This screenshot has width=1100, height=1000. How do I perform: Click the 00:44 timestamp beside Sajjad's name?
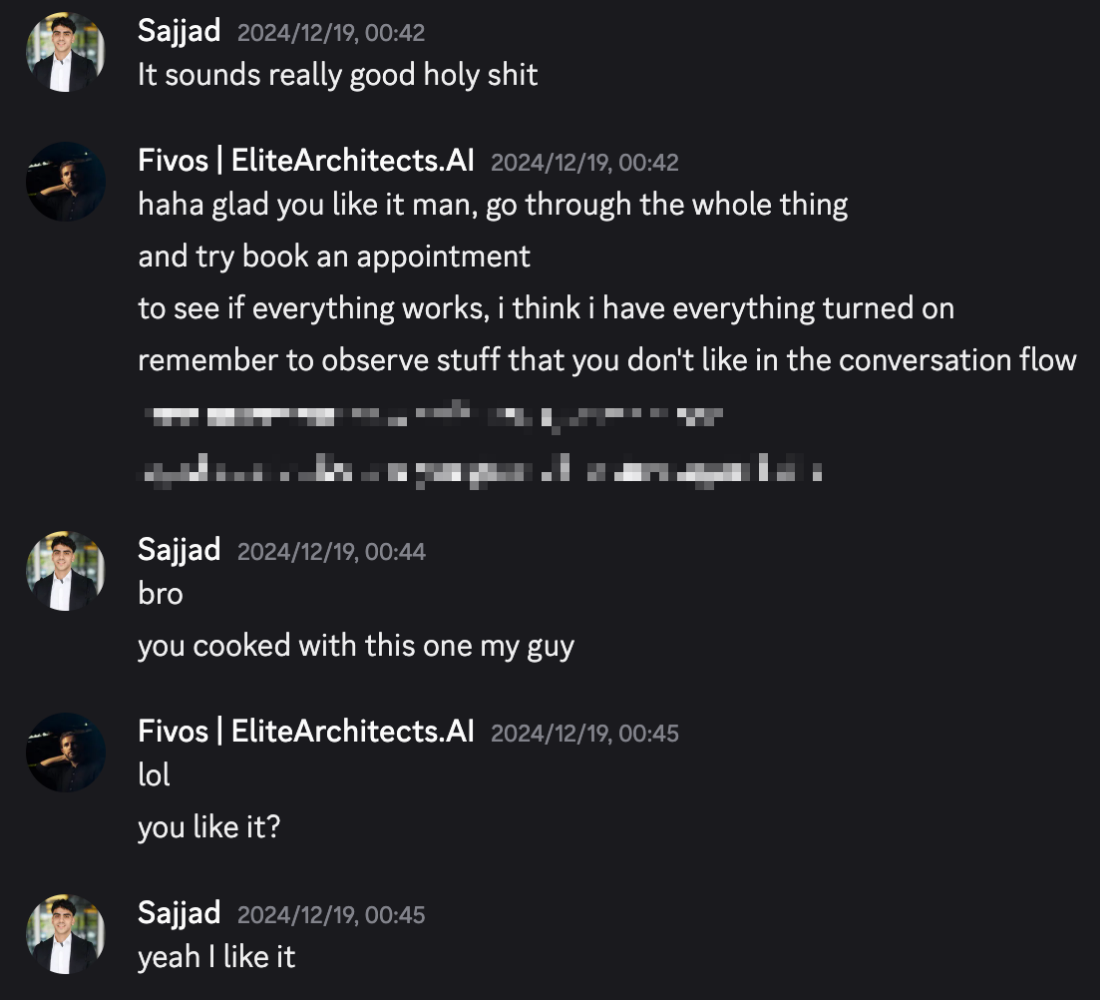point(331,551)
